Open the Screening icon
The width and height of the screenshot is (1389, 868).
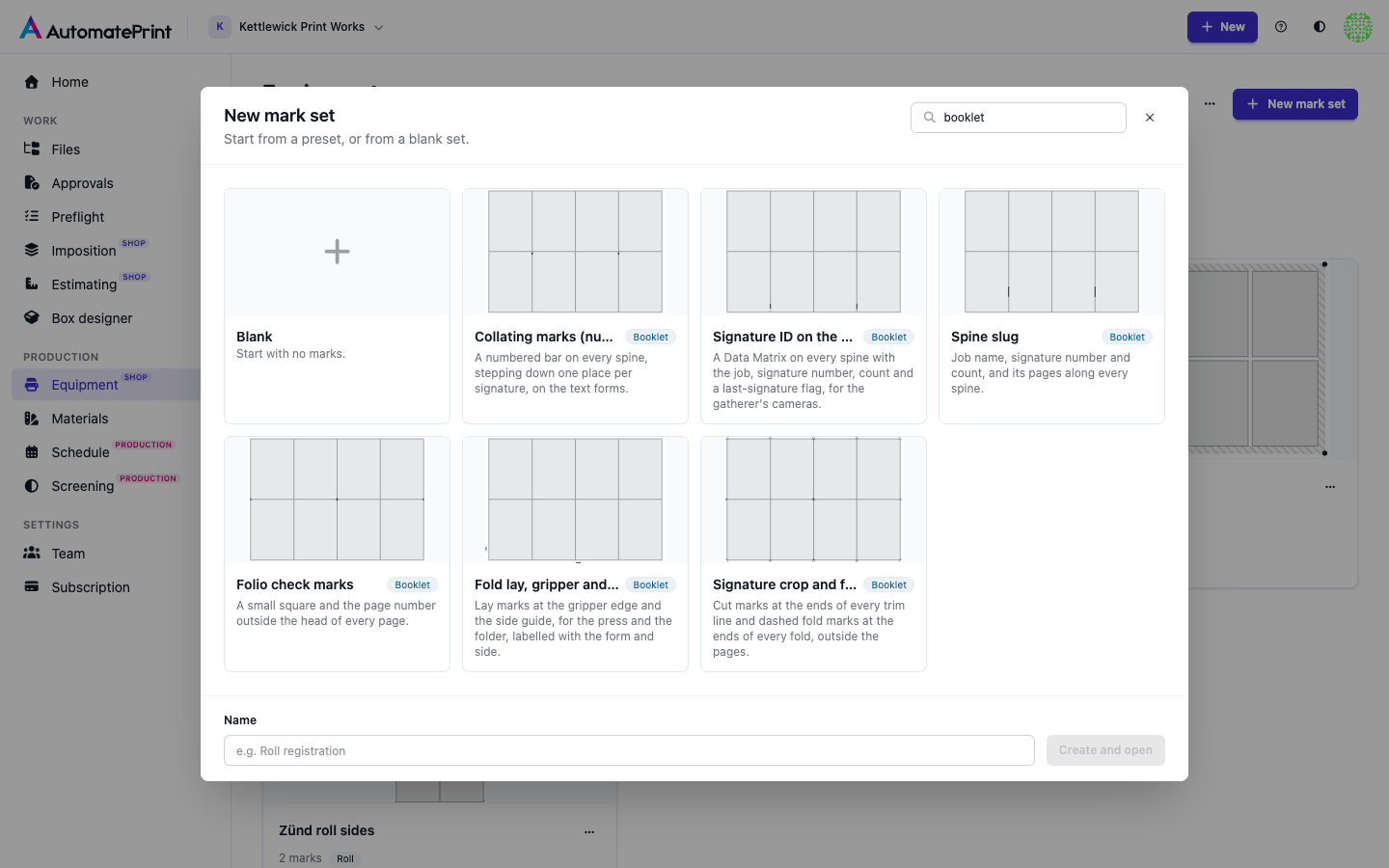(x=32, y=486)
